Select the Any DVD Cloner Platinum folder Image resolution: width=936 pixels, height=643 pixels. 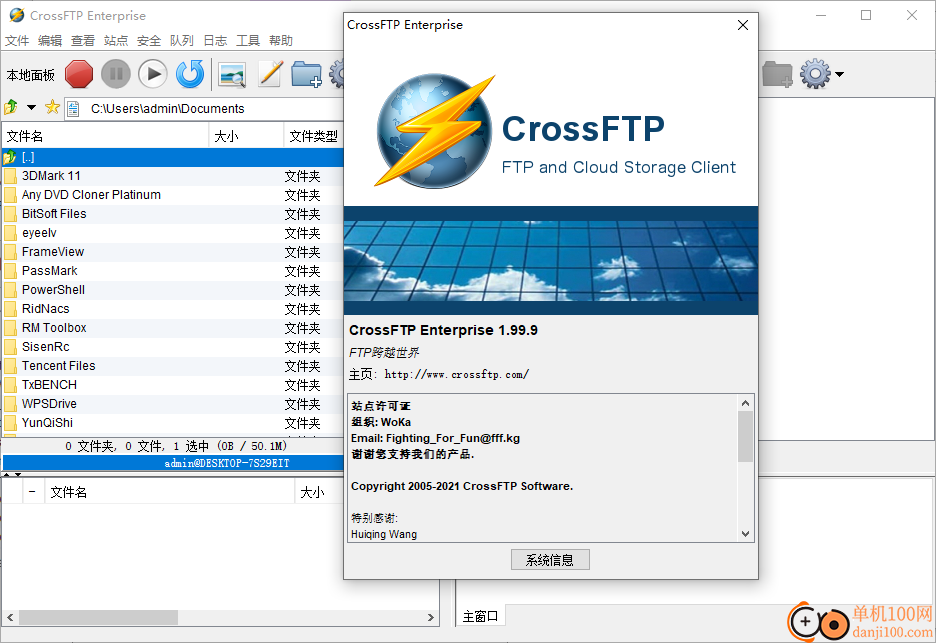coord(173,195)
